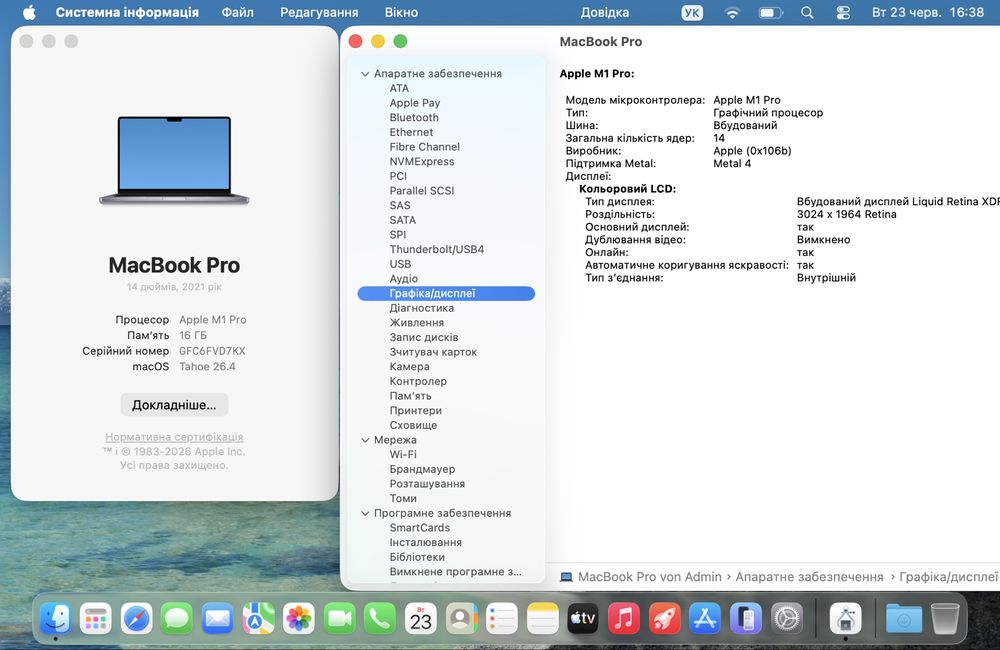Viewport: 1000px width, 650px height.
Task: Open the Довідка menu
Action: pos(605,12)
